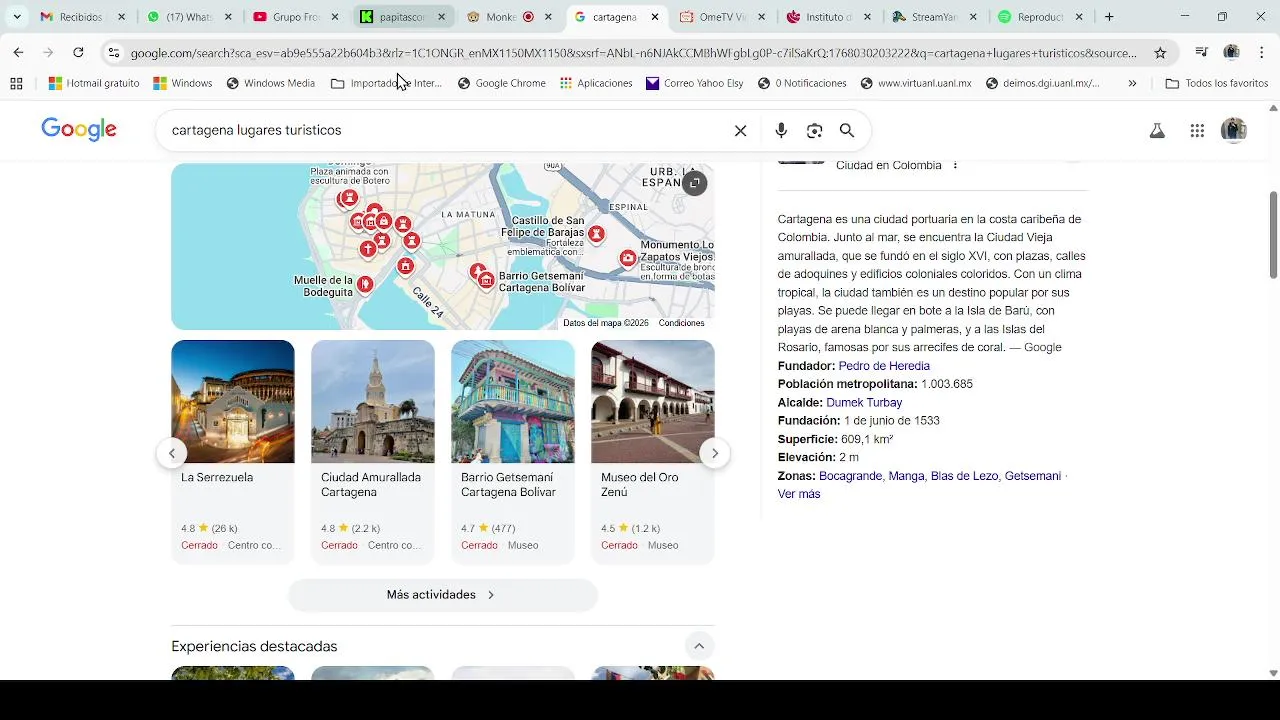The height and width of the screenshot is (720, 1280).
Task: Go back to the previous page
Action: [18, 52]
